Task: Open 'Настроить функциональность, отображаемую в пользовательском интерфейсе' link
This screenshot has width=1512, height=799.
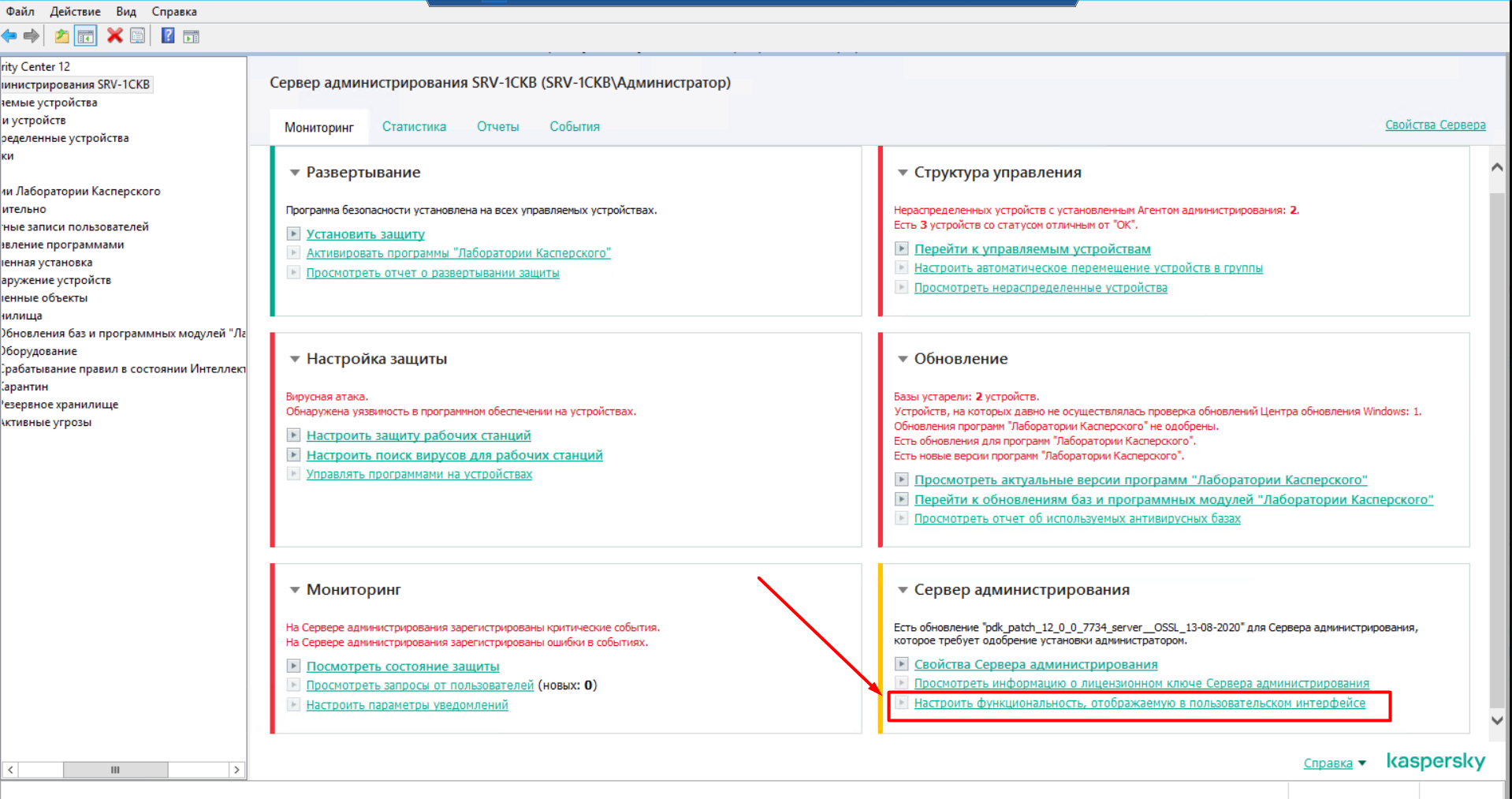Action: pyautogui.click(x=1140, y=703)
